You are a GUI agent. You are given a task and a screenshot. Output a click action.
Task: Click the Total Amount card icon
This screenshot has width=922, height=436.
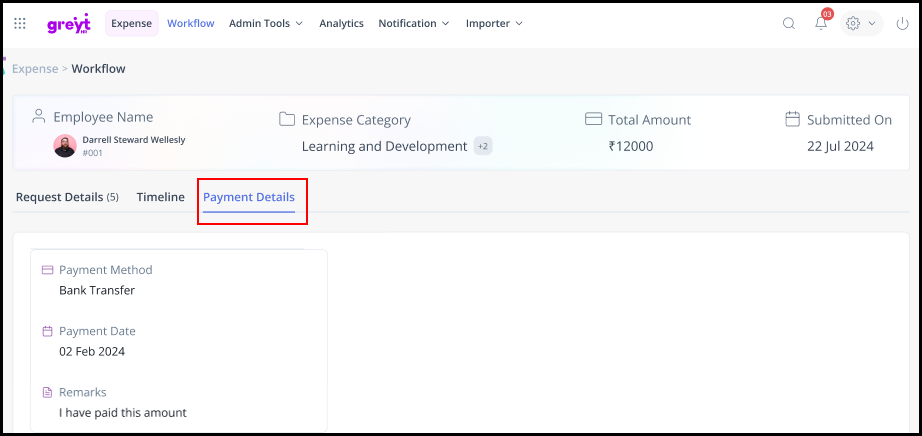(x=593, y=119)
